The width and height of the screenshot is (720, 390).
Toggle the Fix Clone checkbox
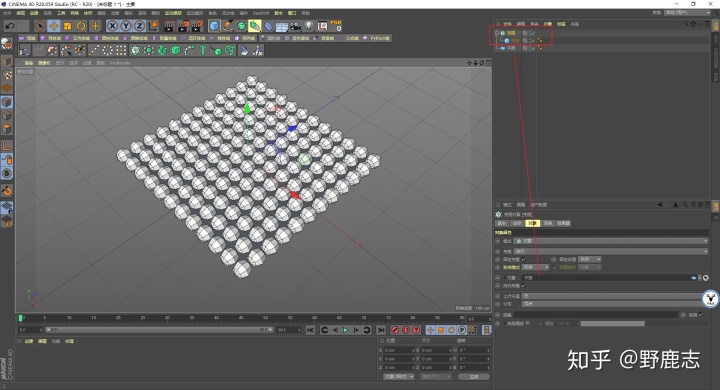tap(523, 260)
